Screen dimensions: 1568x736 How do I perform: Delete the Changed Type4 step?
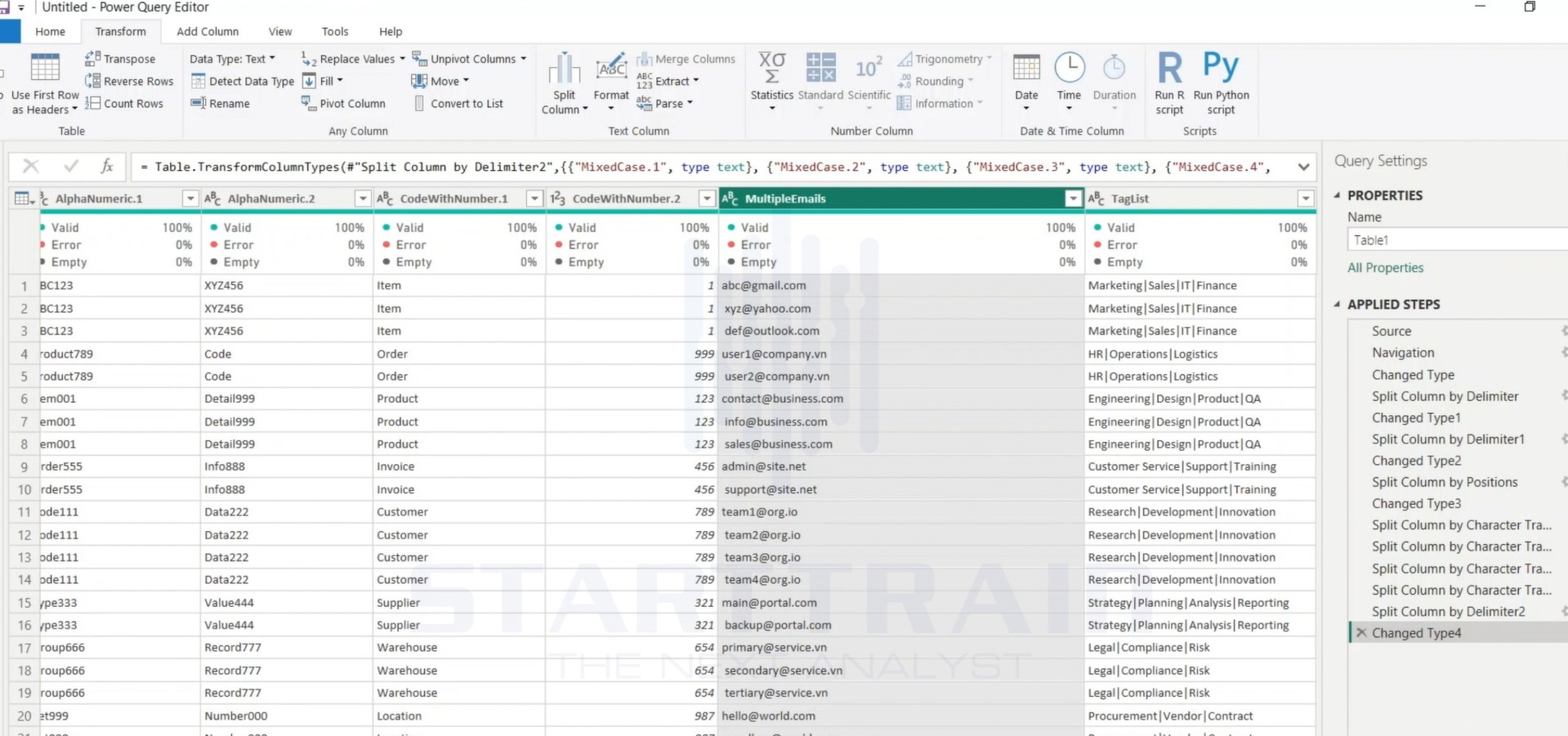coord(1360,632)
